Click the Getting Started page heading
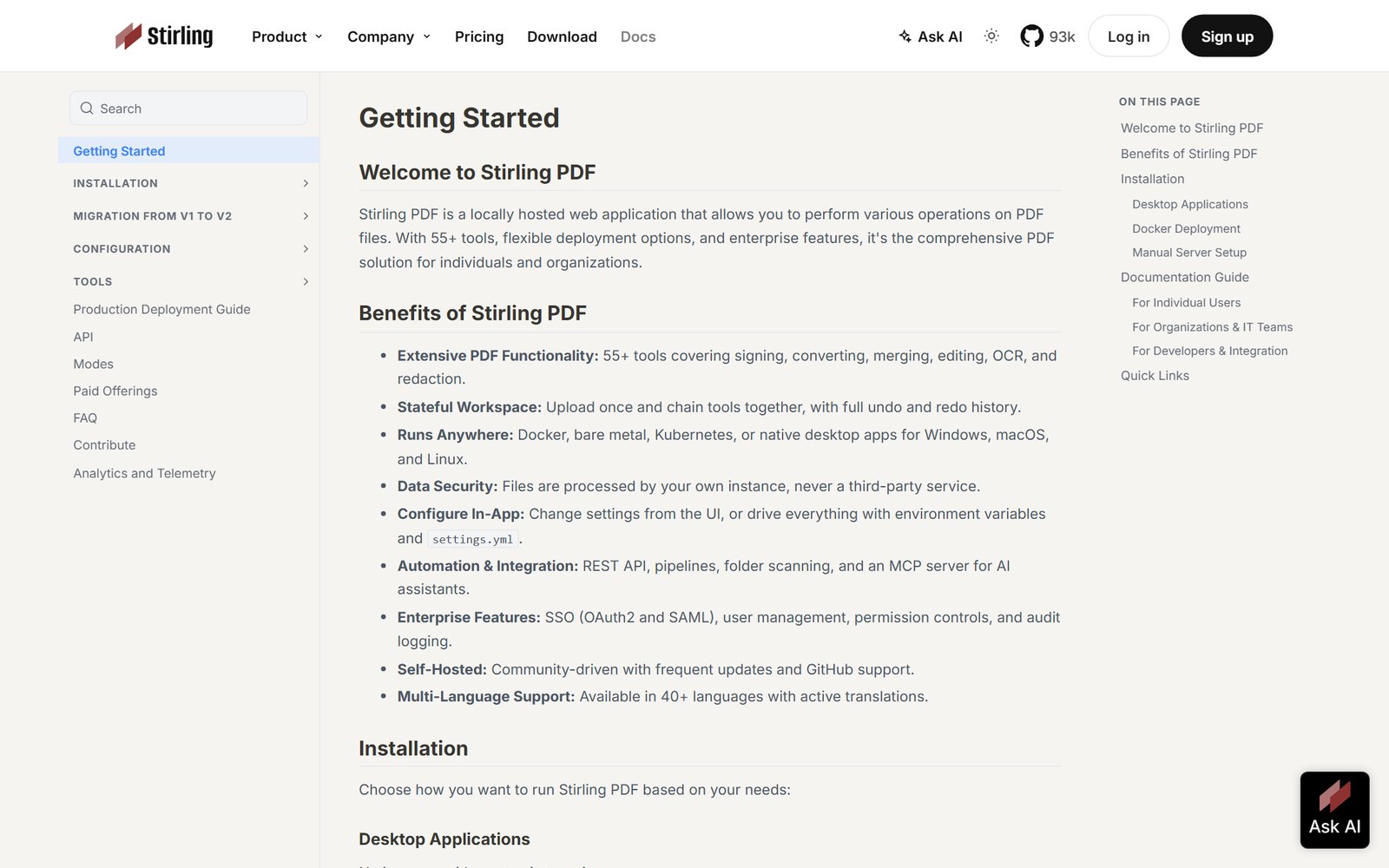1389x868 pixels. pyautogui.click(x=459, y=118)
